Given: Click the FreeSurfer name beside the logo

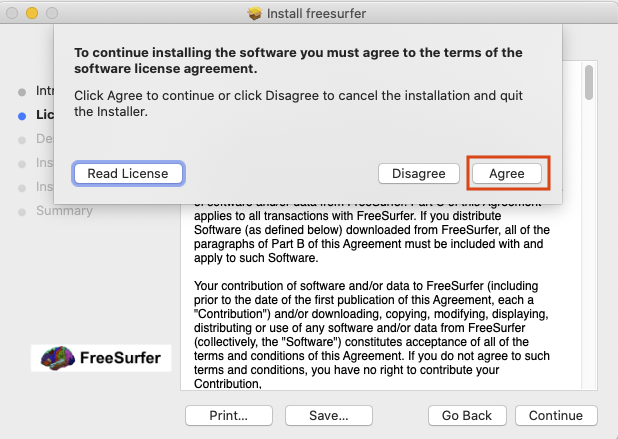Looking at the screenshot, I should click(119, 358).
